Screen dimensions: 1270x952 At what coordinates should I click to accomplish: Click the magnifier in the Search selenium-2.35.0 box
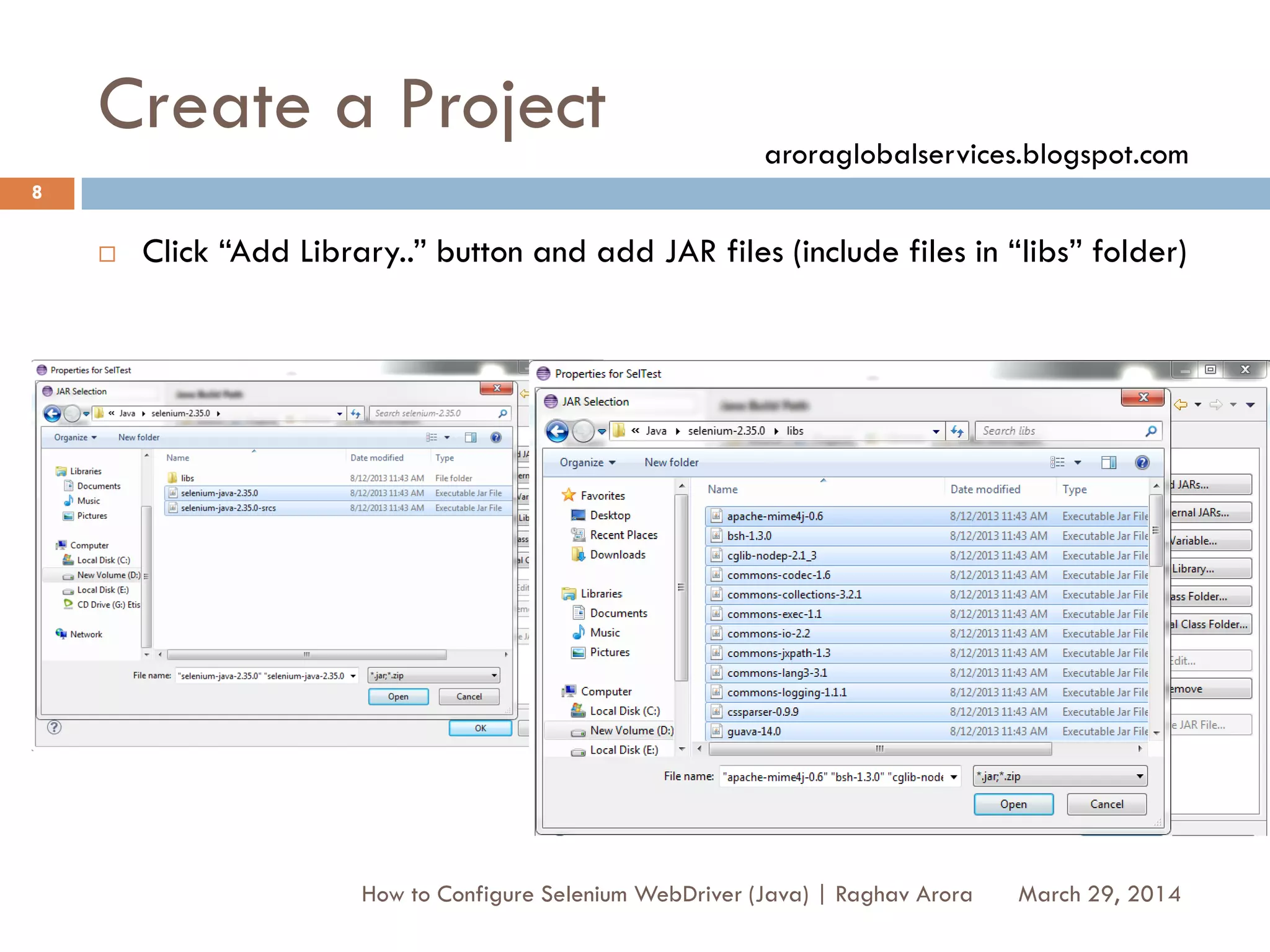click(x=503, y=413)
